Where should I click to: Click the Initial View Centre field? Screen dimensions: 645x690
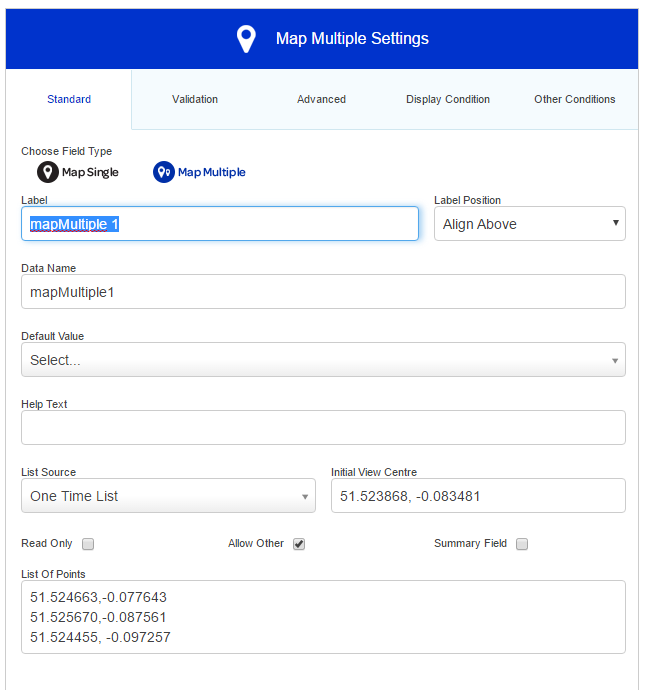[478, 496]
